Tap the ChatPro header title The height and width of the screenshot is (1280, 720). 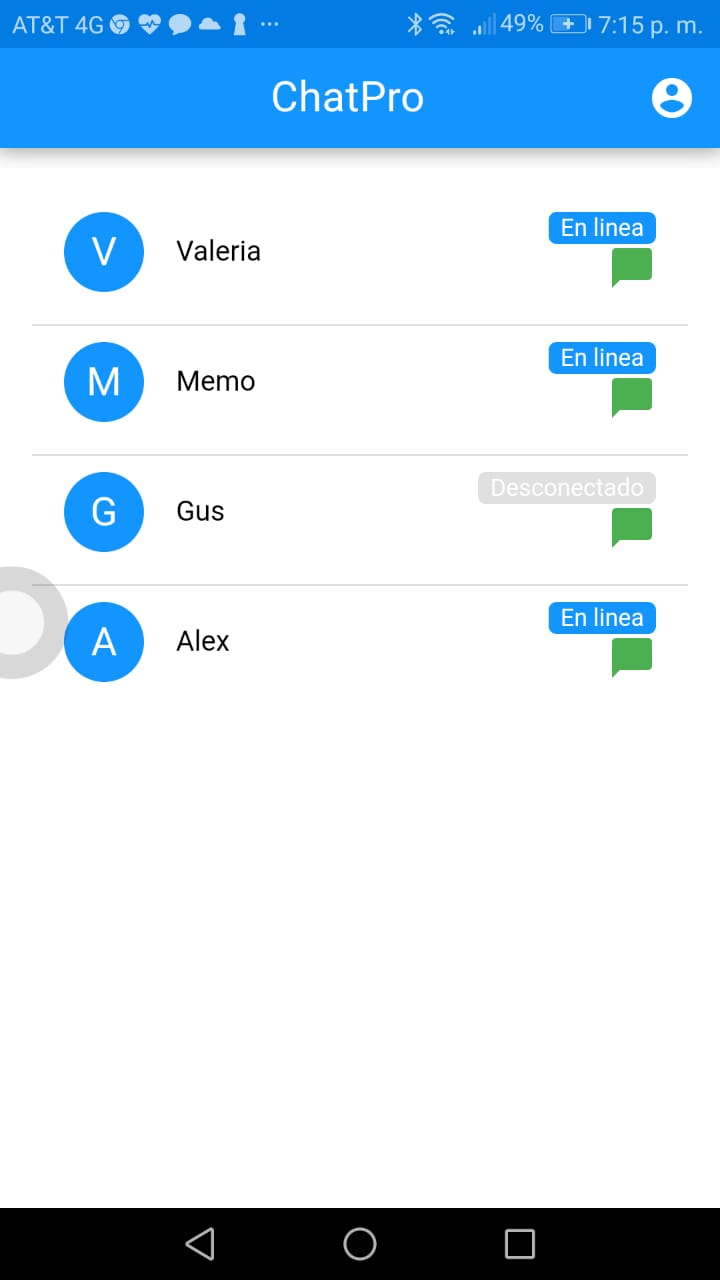pyautogui.click(x=348, y=98)
